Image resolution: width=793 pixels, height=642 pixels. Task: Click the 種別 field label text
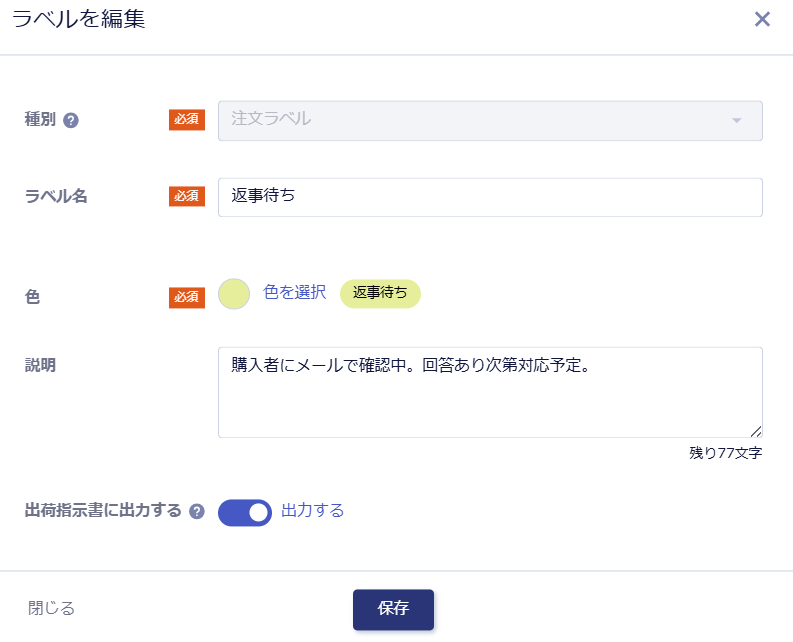pyautogui.click(x=40, y=119)
